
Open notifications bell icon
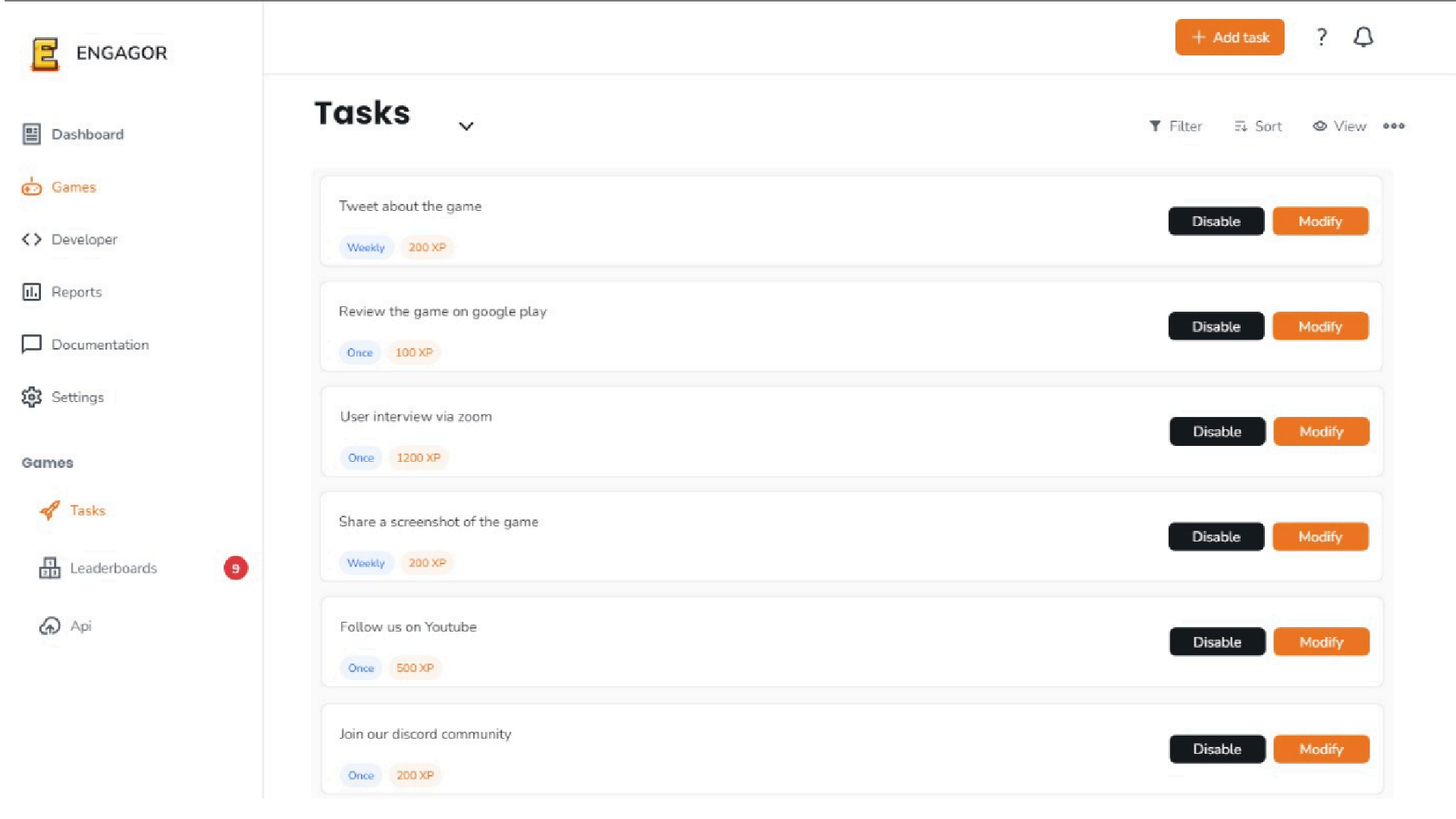pyautogui.click(x=1363, y=37)
